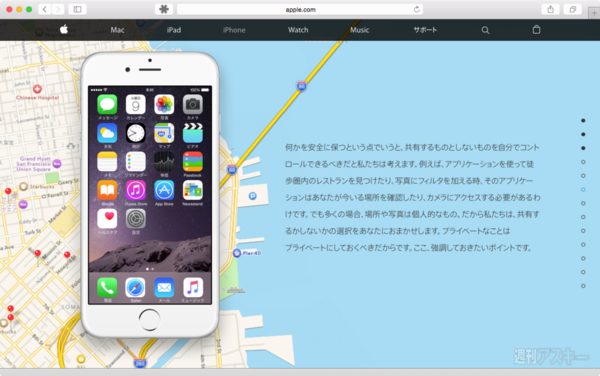Open the Watch menu item

(298, 30)
